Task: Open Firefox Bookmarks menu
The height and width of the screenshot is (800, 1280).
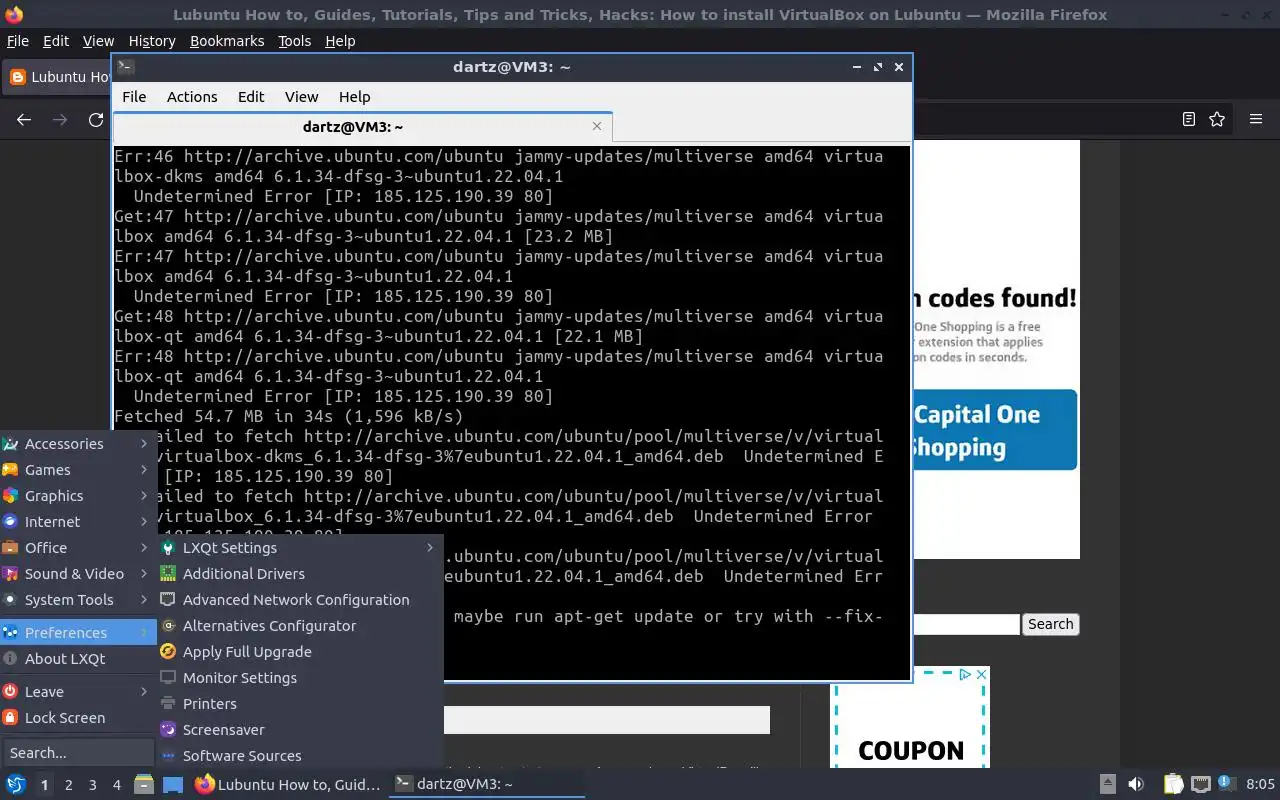Action: tap(227, 41)
